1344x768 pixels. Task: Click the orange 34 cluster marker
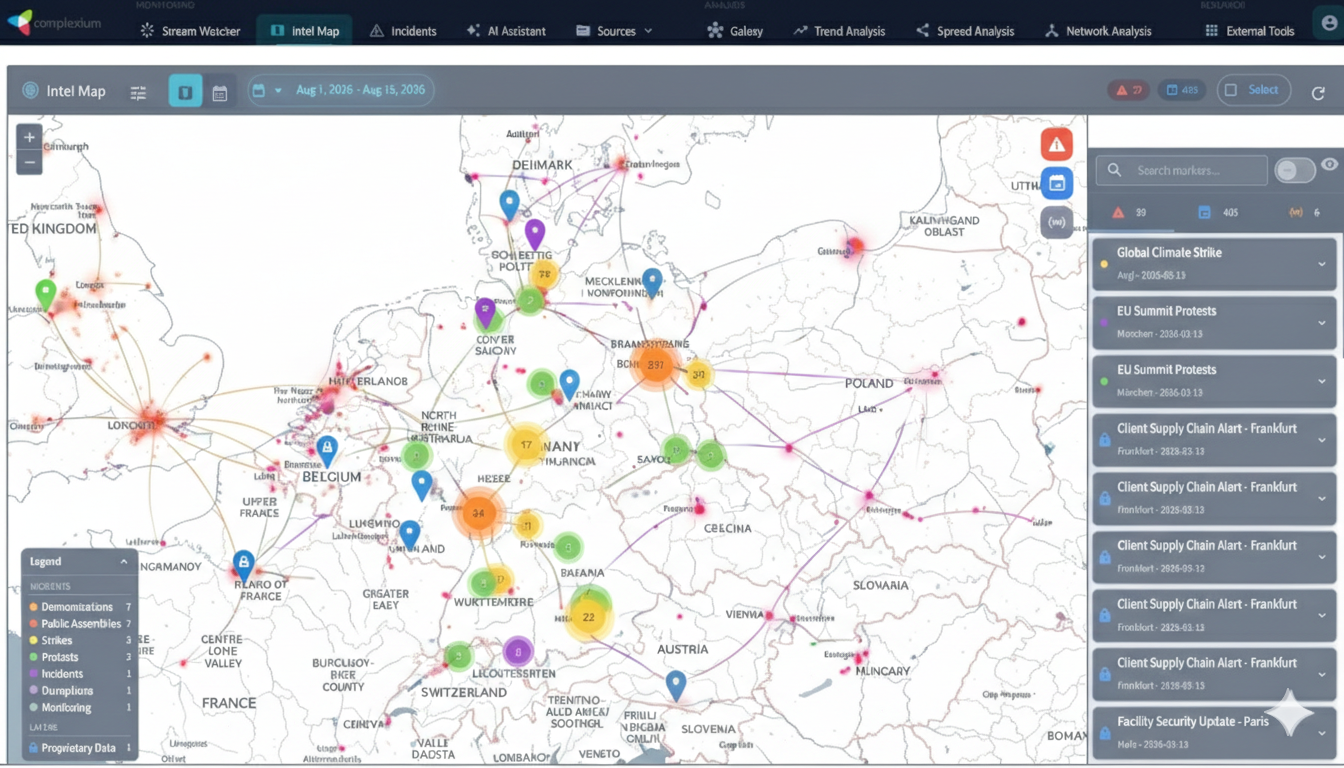(478, 513)
